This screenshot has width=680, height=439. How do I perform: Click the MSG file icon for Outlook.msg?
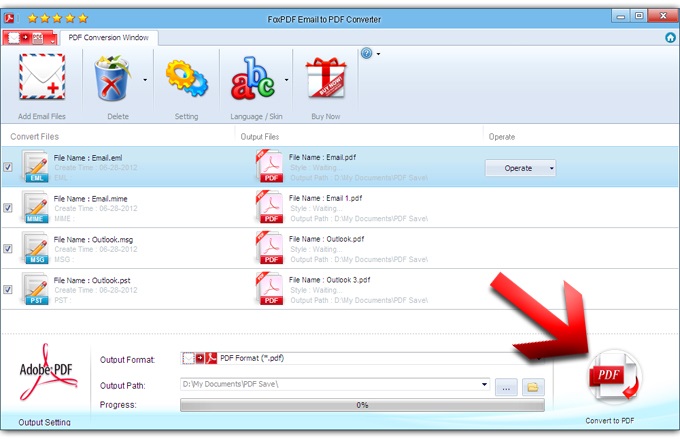point(35,248)
